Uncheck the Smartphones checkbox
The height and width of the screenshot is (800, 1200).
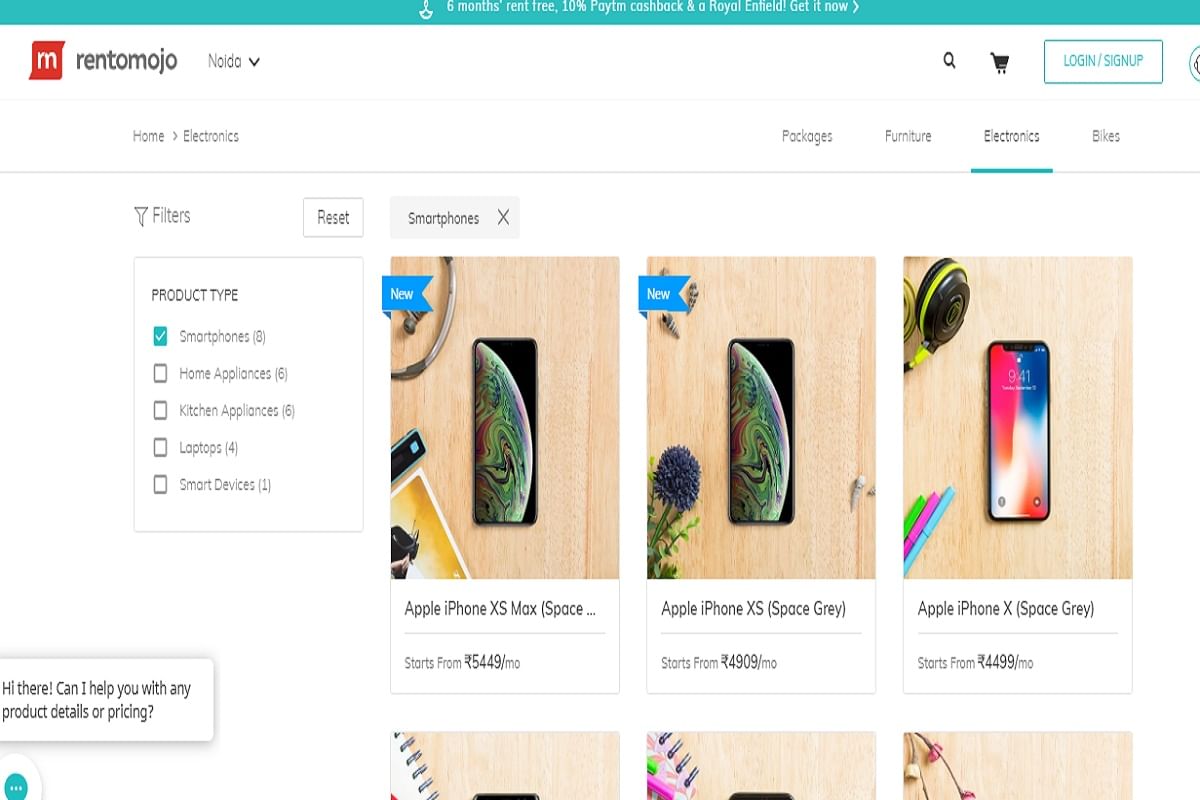click(x=160, y=336)
